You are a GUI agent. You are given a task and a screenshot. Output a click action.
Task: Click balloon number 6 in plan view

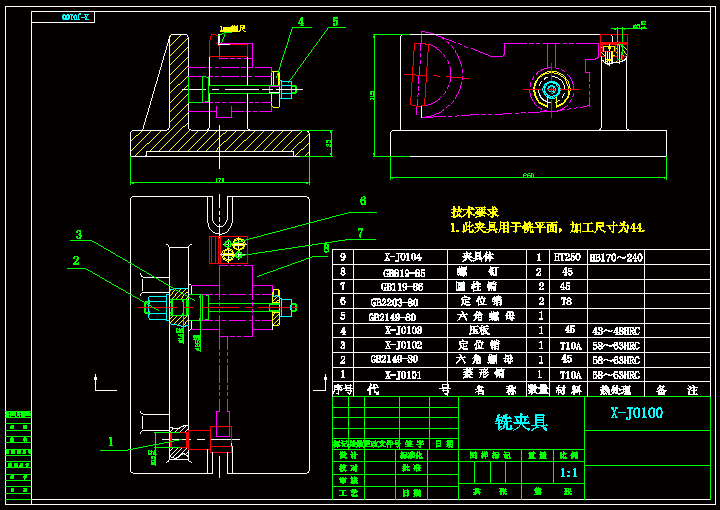point(363,201)
